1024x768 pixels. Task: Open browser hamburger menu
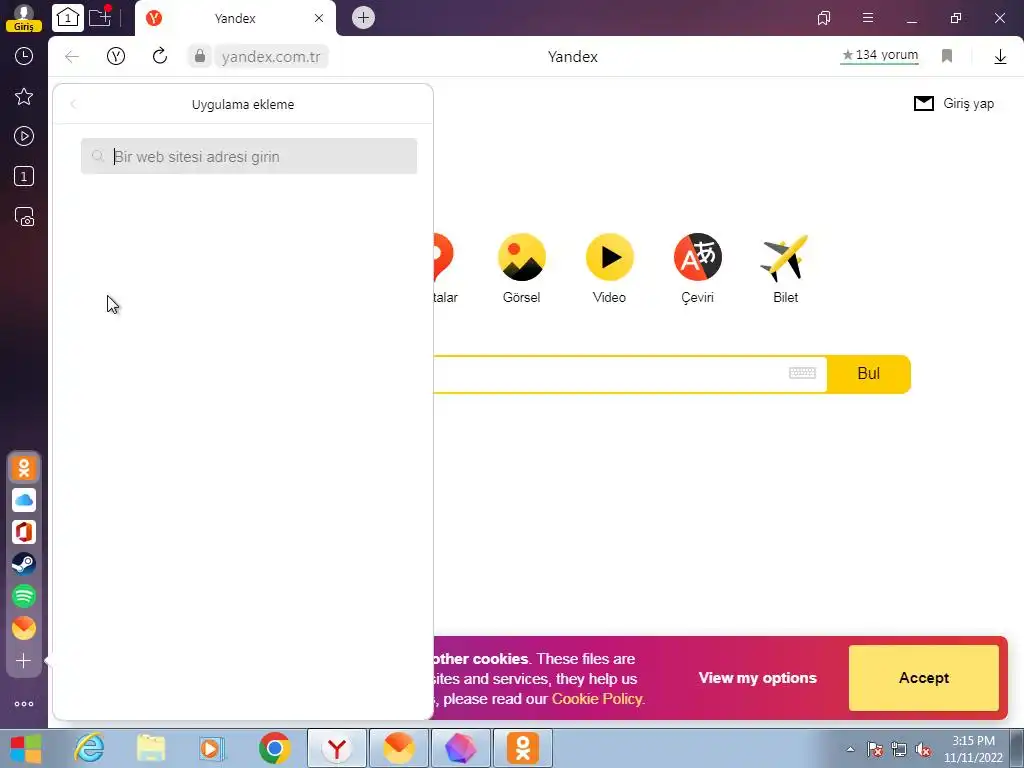click(x=868, y=18)
